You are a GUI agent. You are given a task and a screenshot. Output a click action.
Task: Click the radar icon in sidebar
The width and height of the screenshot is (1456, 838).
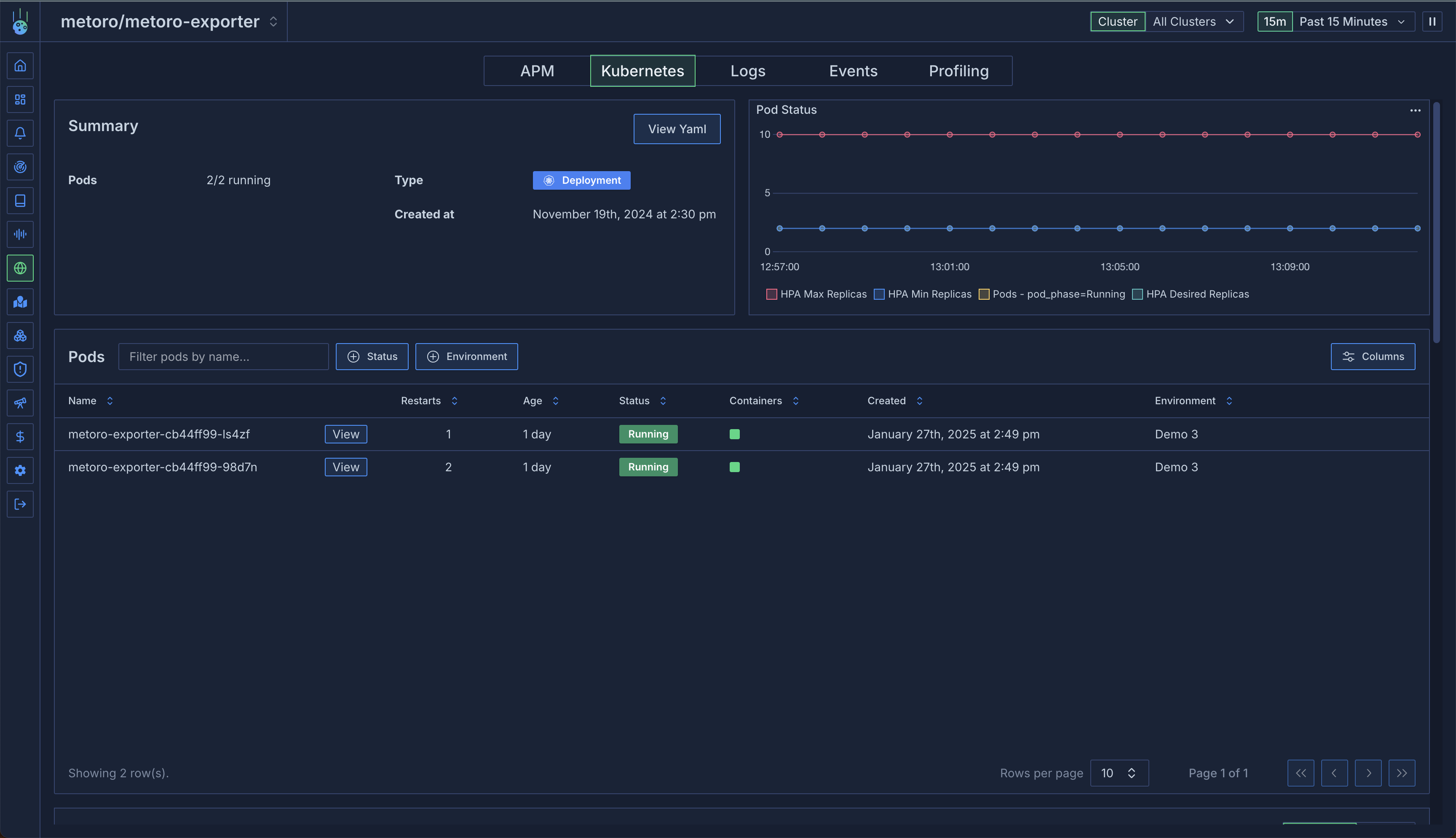coord(20,167)
